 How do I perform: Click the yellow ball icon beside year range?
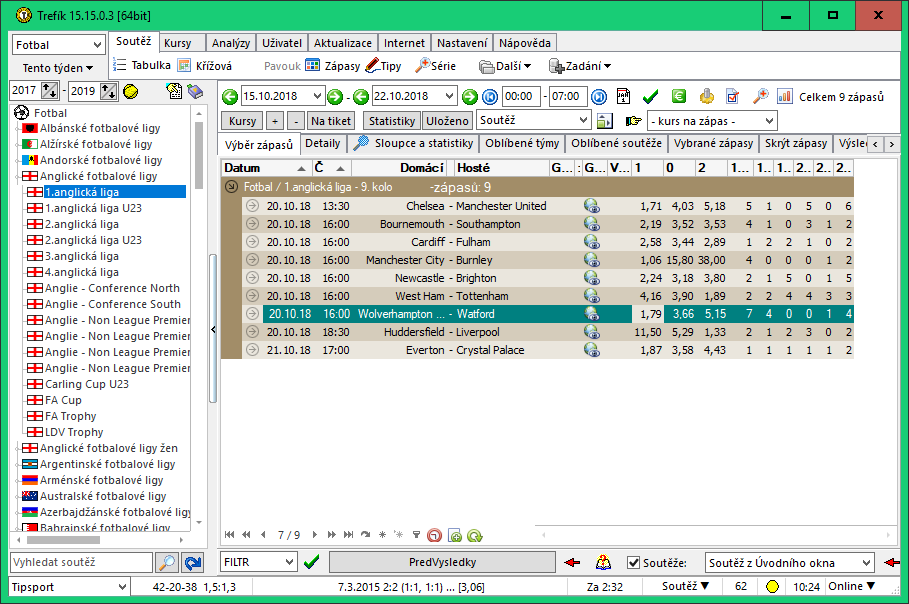coord(131,91)
